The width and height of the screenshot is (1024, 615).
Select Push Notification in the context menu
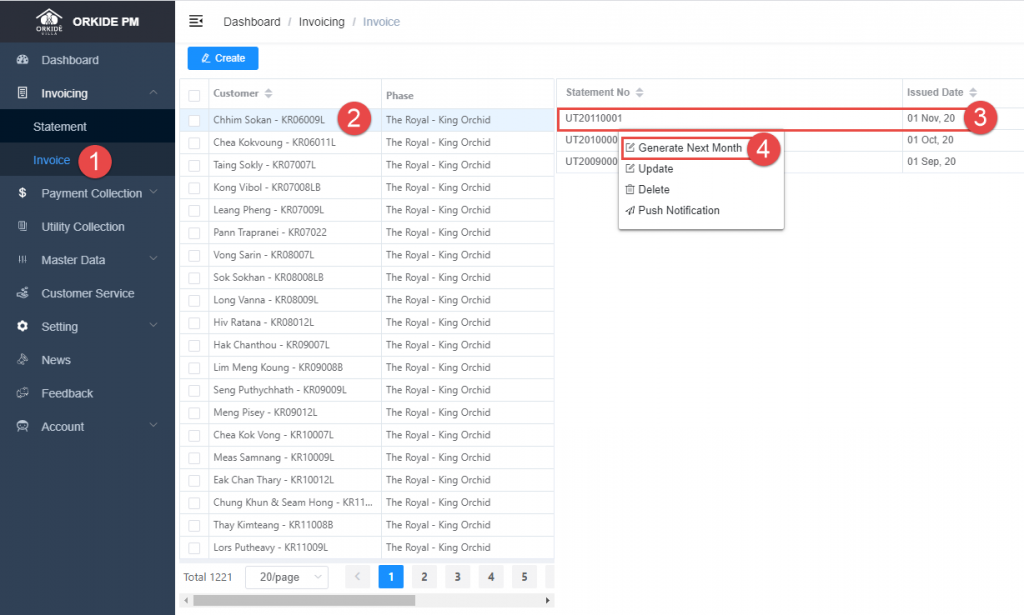[x=678, y=210]
